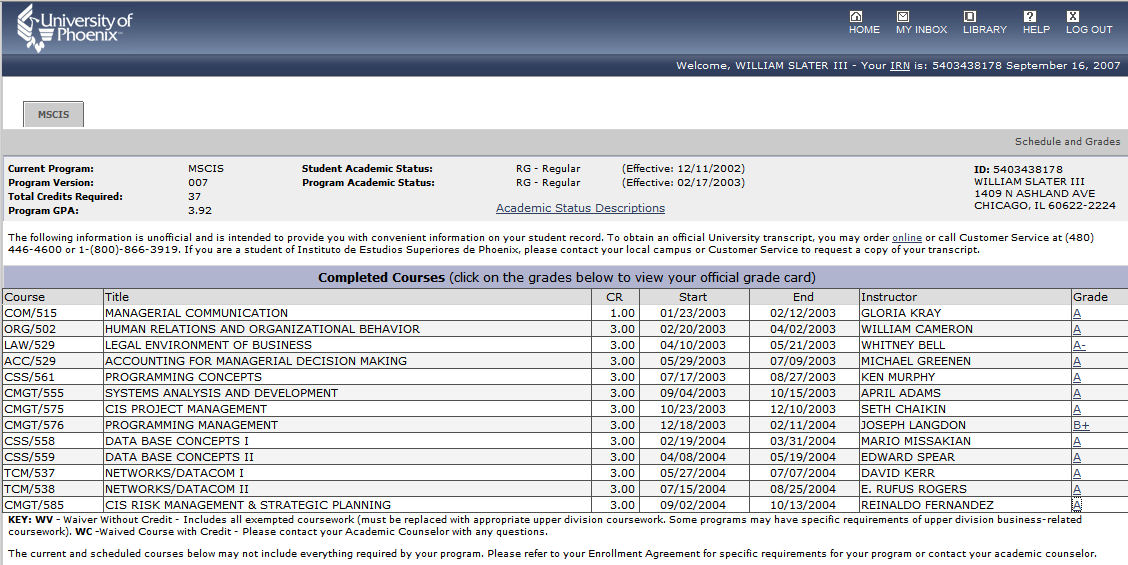Click title PROGRAMMING CONCEPTS
Screen dimensions: 1128x565
click(x=183, y=377)
